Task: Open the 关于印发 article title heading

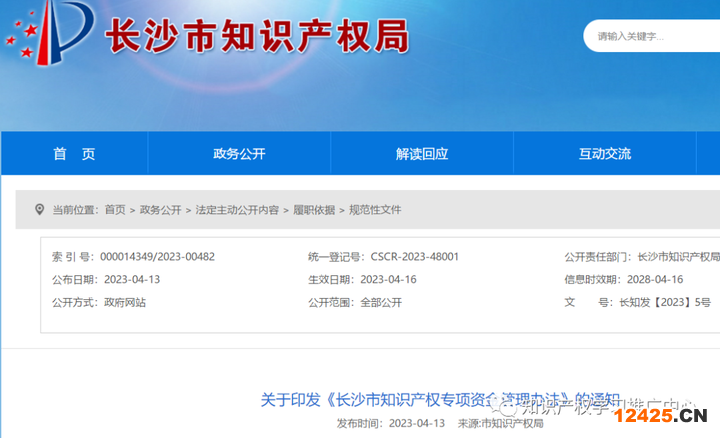Action: pyautogui.click(x=440, y=400)
